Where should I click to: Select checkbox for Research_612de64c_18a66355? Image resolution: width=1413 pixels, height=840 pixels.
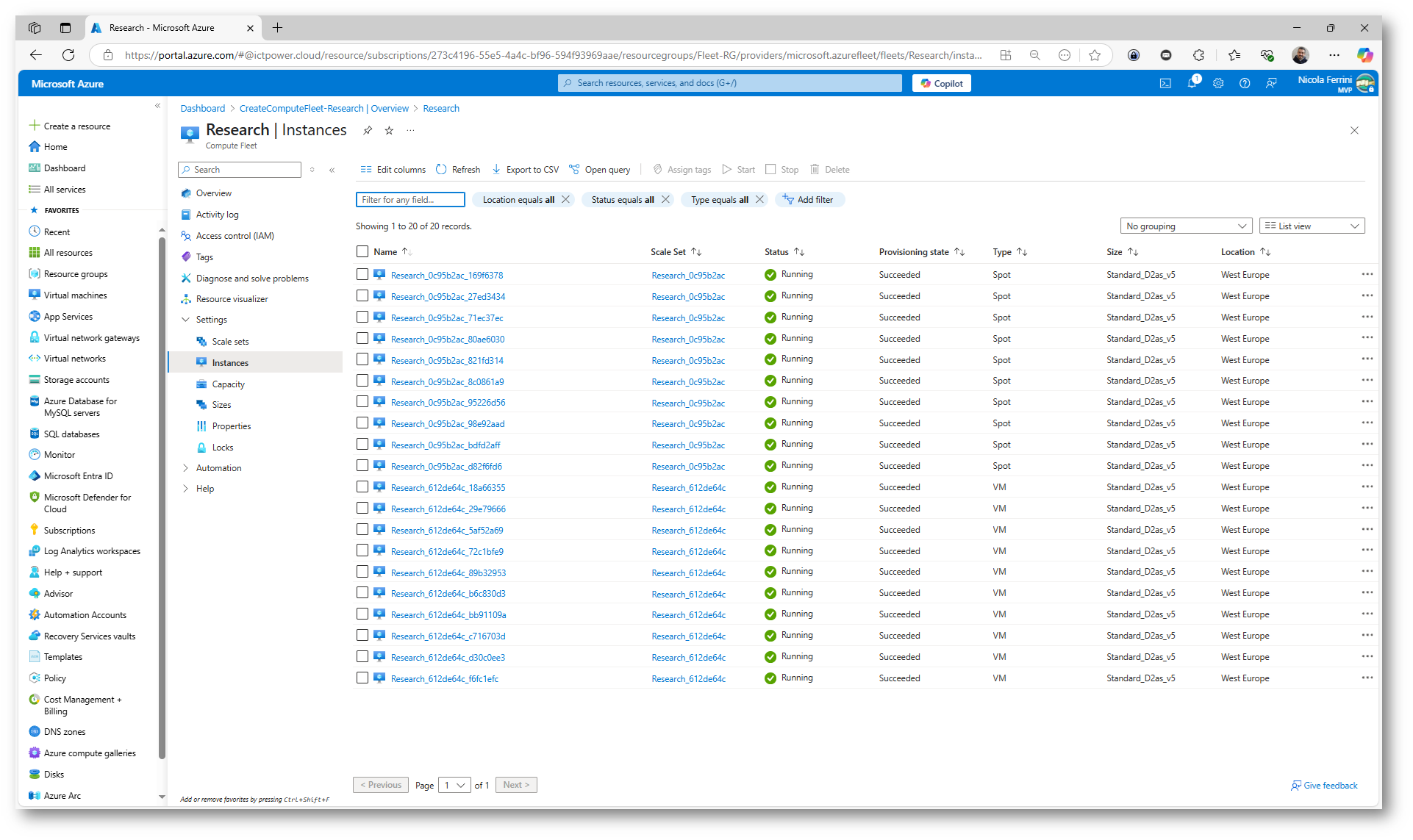pos(362,487)
